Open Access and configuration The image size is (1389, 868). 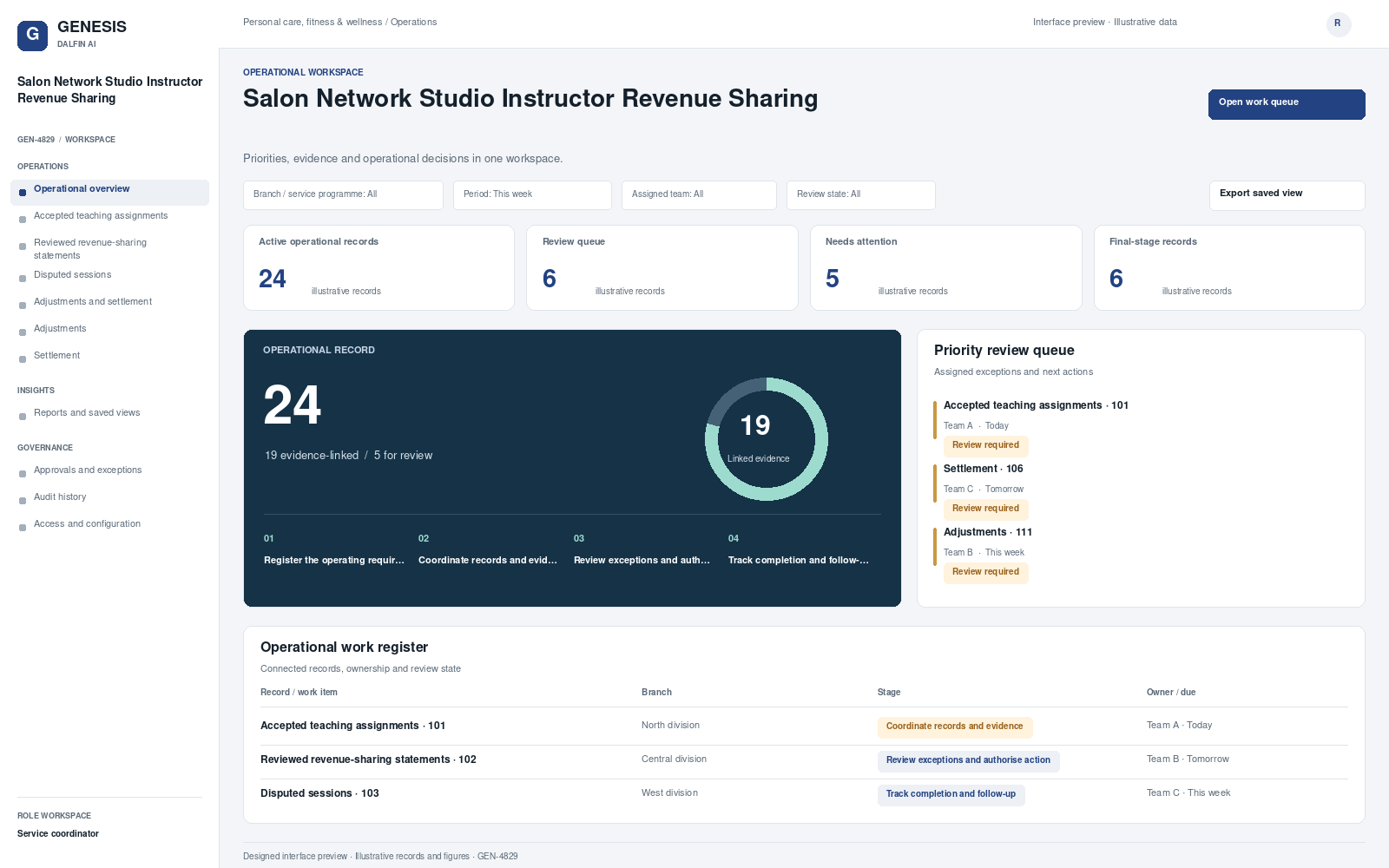point(109,524)
